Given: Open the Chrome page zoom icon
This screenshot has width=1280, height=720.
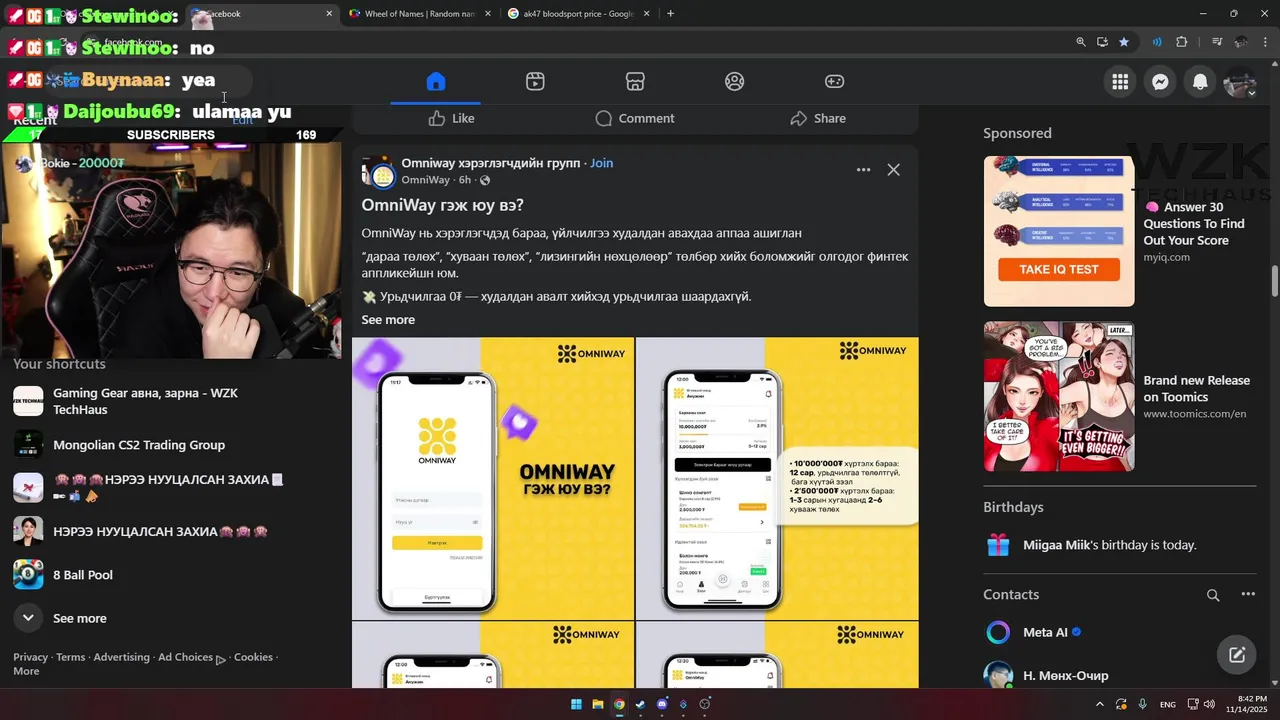Looking at the screenshot, I should click(1081, 42).
